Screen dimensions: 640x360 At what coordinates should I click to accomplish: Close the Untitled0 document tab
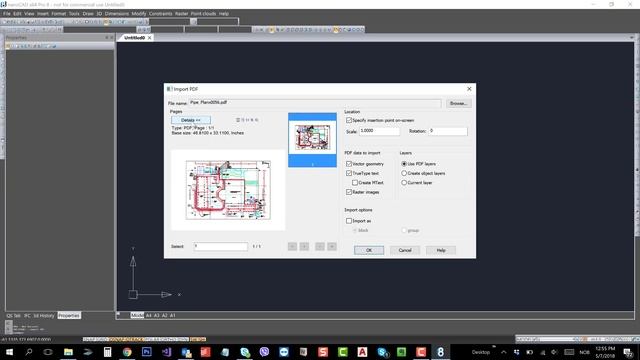(149, 38)
